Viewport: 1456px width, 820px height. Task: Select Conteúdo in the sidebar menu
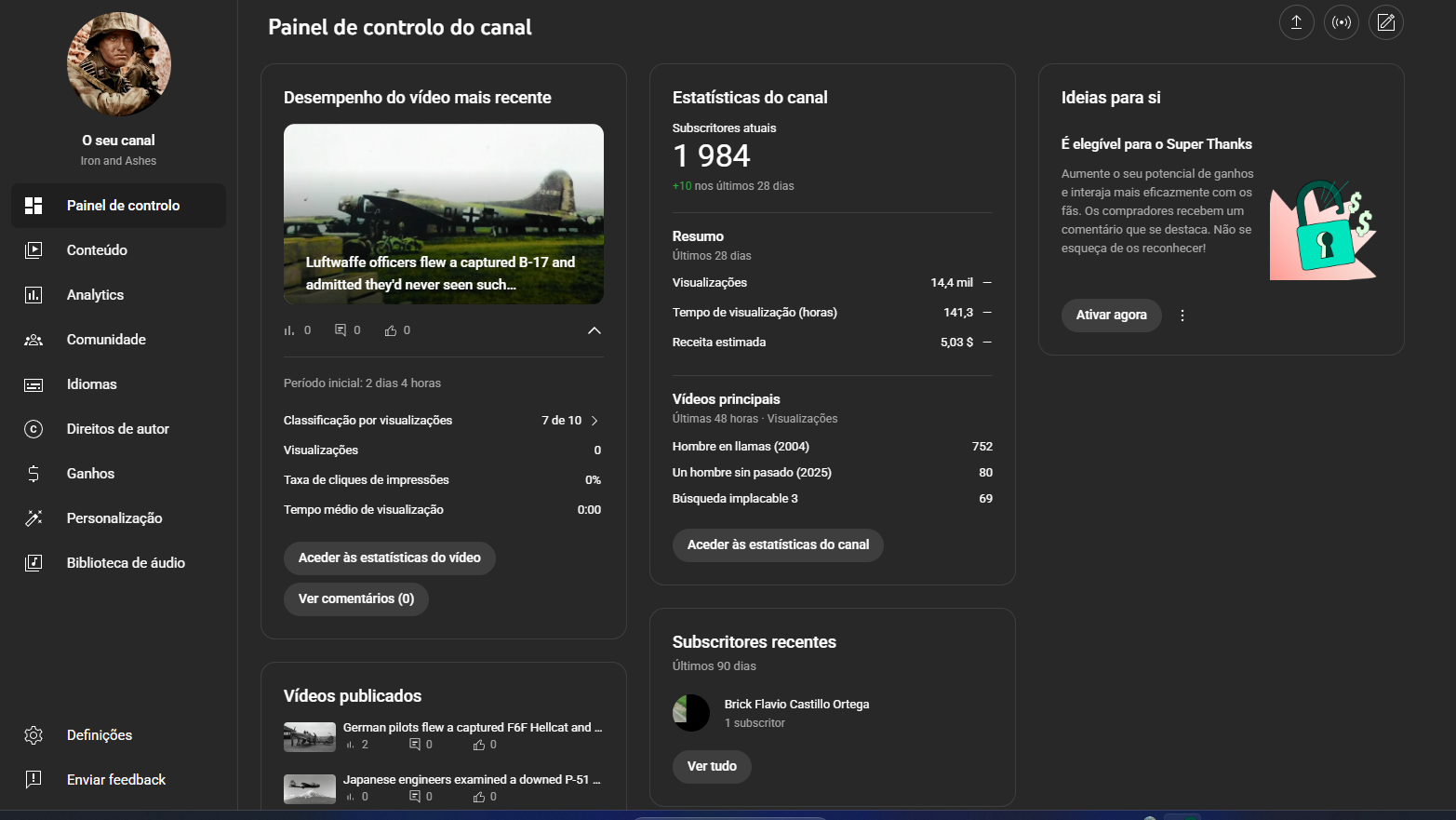coord(97,250)
